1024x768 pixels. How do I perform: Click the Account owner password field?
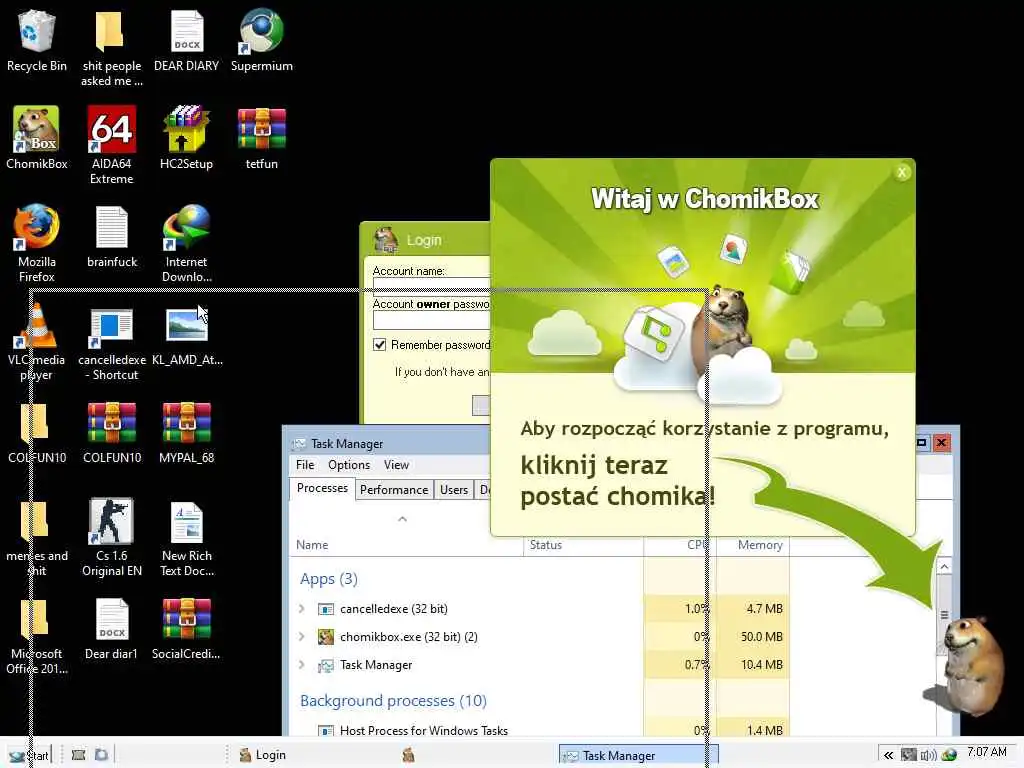click(431, 319)
